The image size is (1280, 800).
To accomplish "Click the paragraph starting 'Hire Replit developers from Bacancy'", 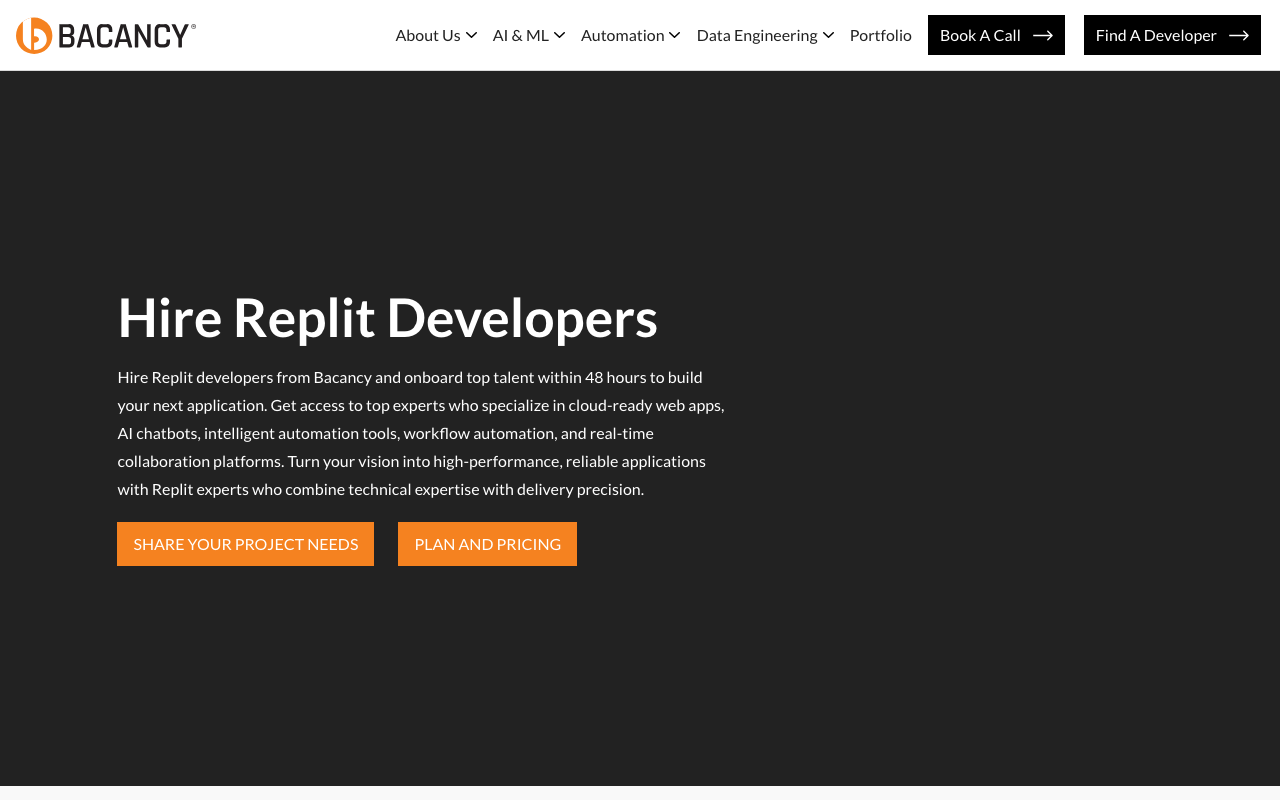I will coord(421,433).
